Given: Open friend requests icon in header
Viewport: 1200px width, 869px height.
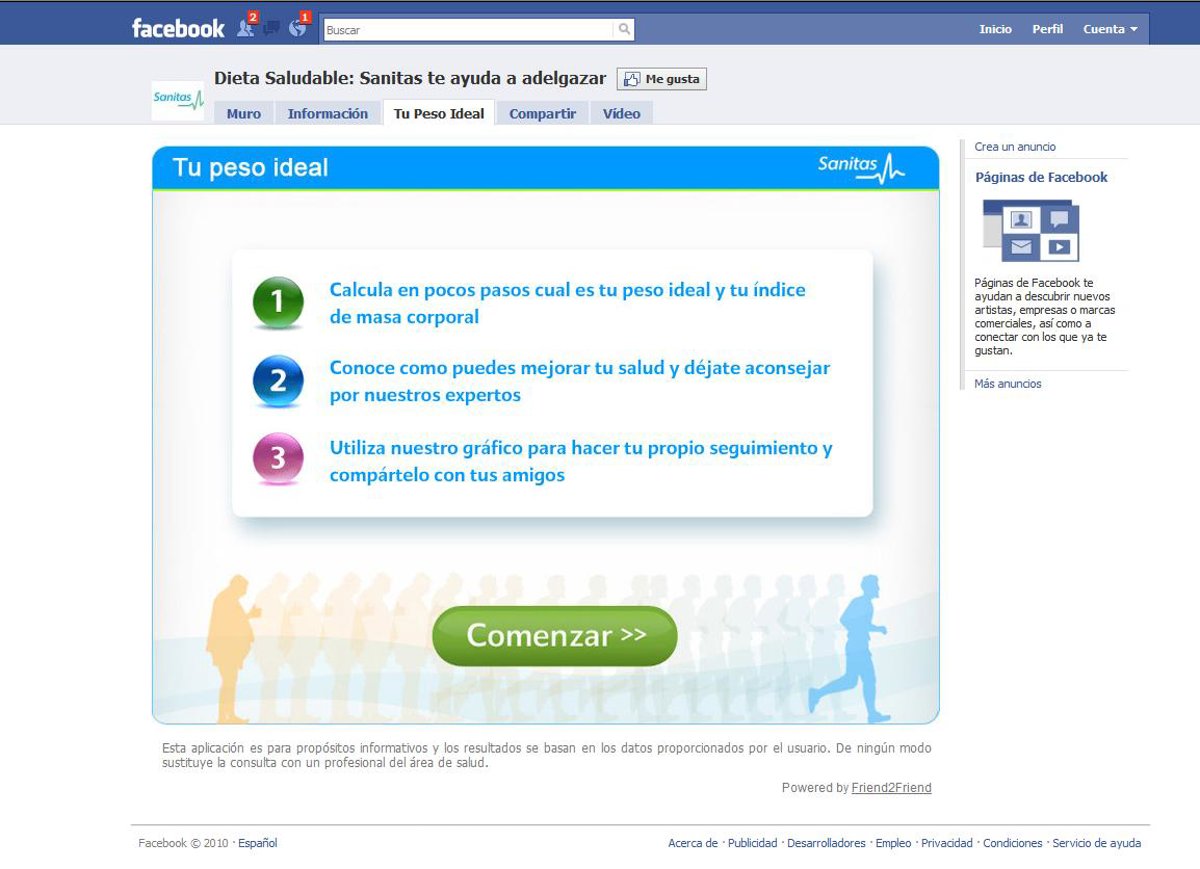Looking at the screenshot, I should [x=245, y=29].
